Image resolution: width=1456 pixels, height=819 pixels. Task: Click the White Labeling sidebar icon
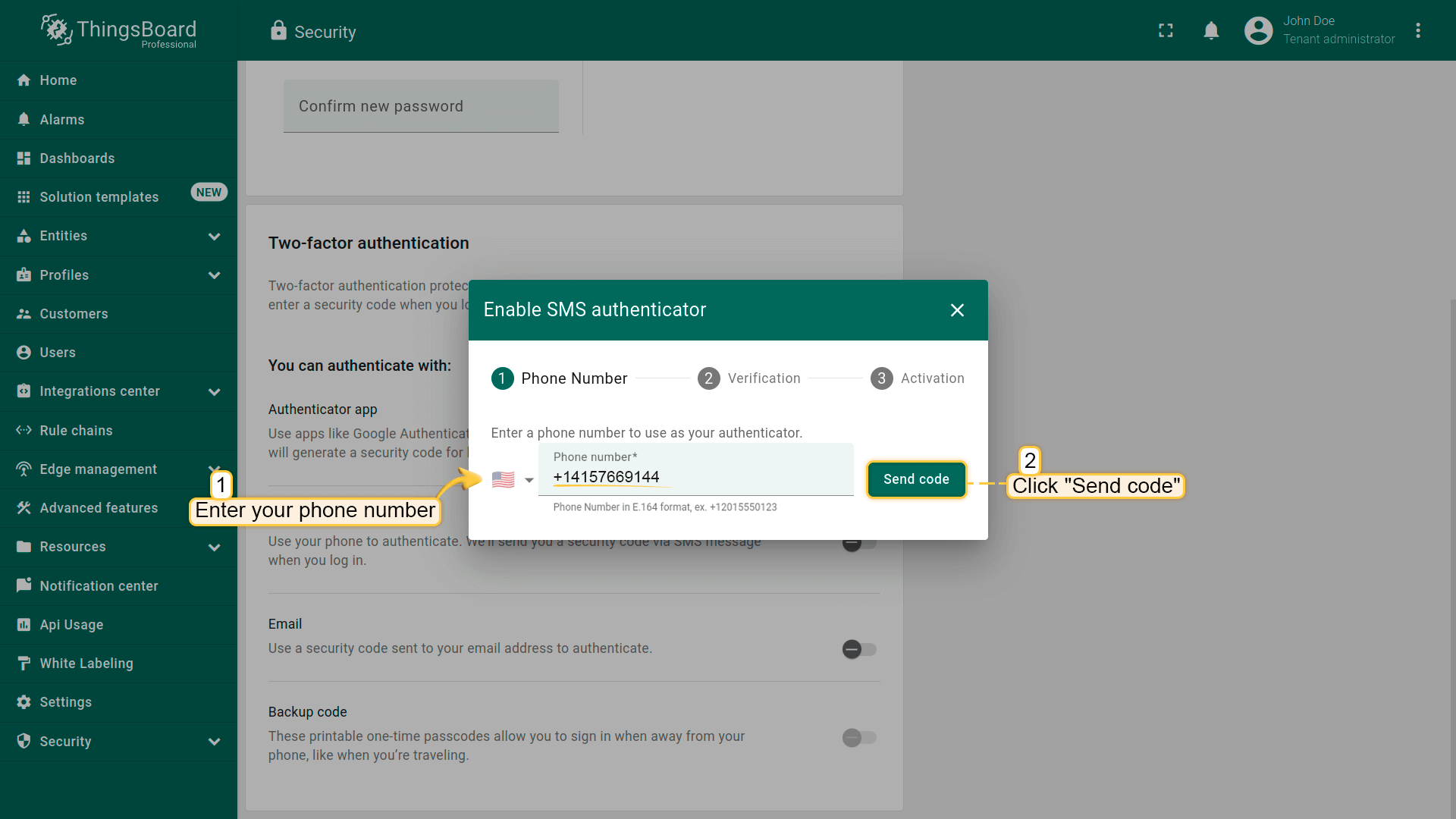click(24, 663)
